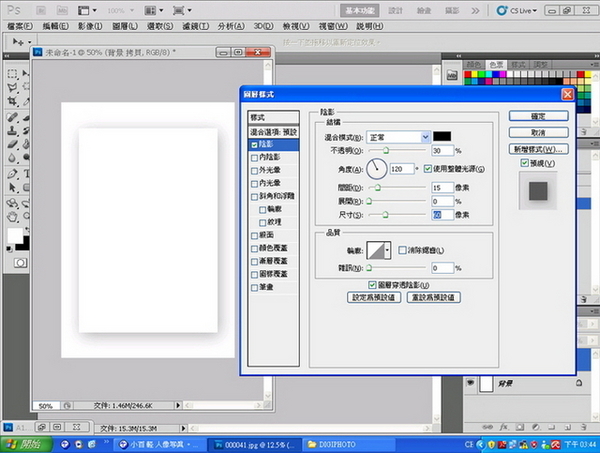Select the 3D Object Rotate tool

[x=12, y=203]
